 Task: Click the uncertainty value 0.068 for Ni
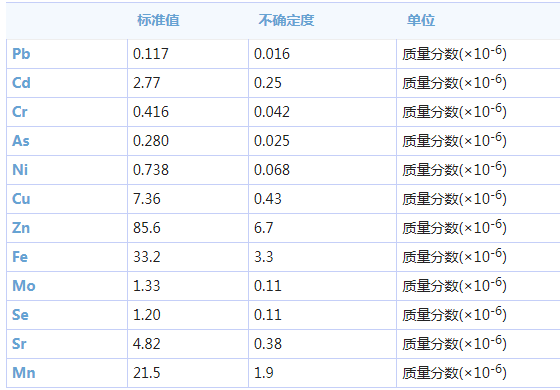[x=271, y=170]
